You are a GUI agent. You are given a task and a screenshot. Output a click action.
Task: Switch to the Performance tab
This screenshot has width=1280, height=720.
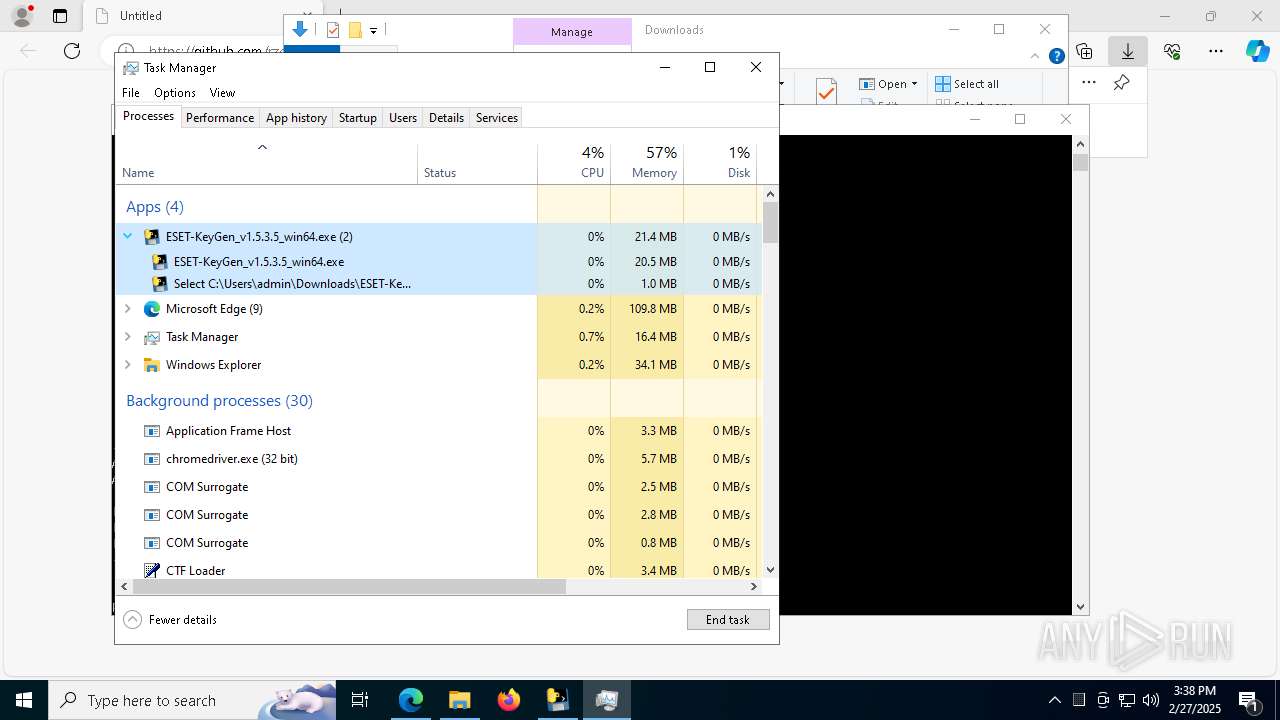[220, 117]
